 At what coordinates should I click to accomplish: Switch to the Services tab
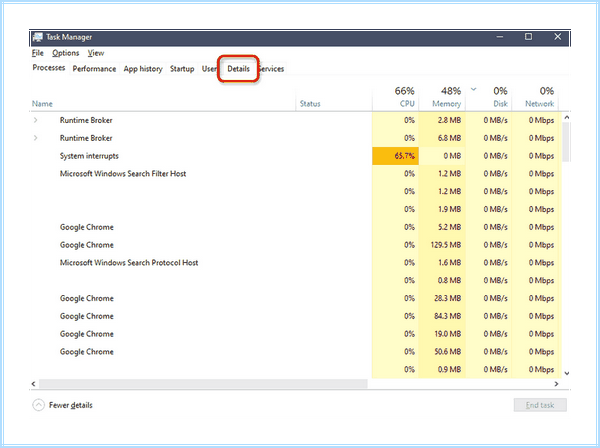coord(271,69)
